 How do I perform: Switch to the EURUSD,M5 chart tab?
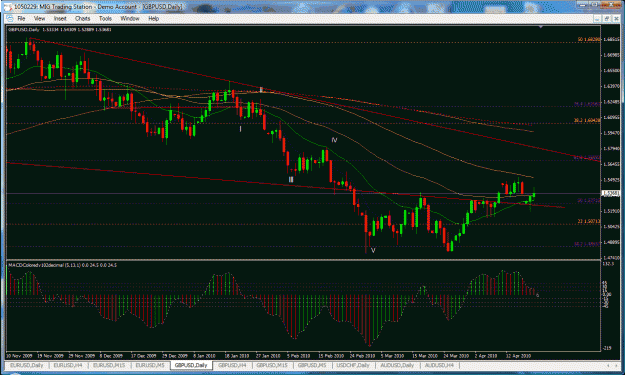[x=150, y=365]
